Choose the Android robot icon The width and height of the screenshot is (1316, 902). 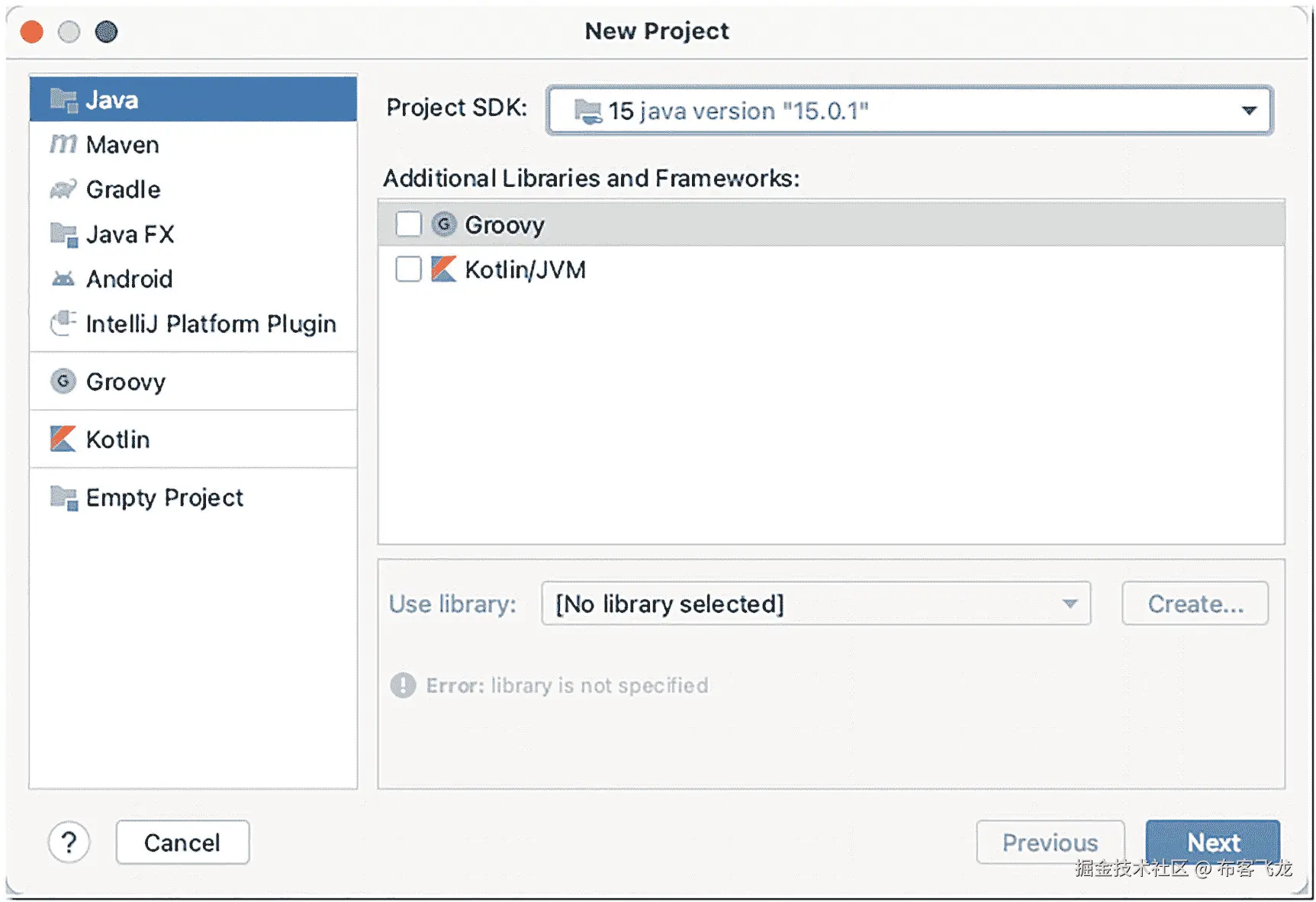point(63,279)
